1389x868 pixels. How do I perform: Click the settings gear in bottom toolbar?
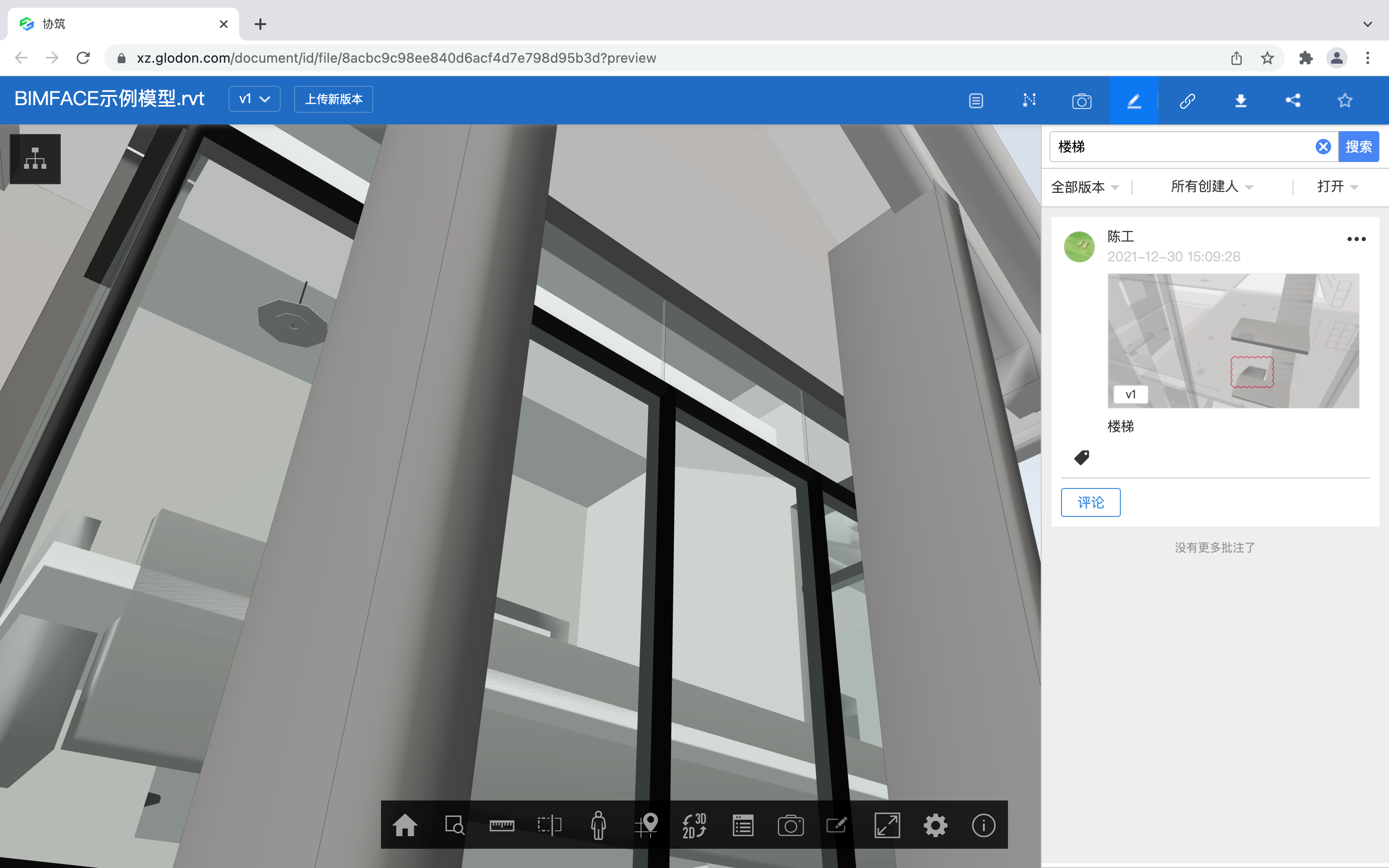[935, 826]
